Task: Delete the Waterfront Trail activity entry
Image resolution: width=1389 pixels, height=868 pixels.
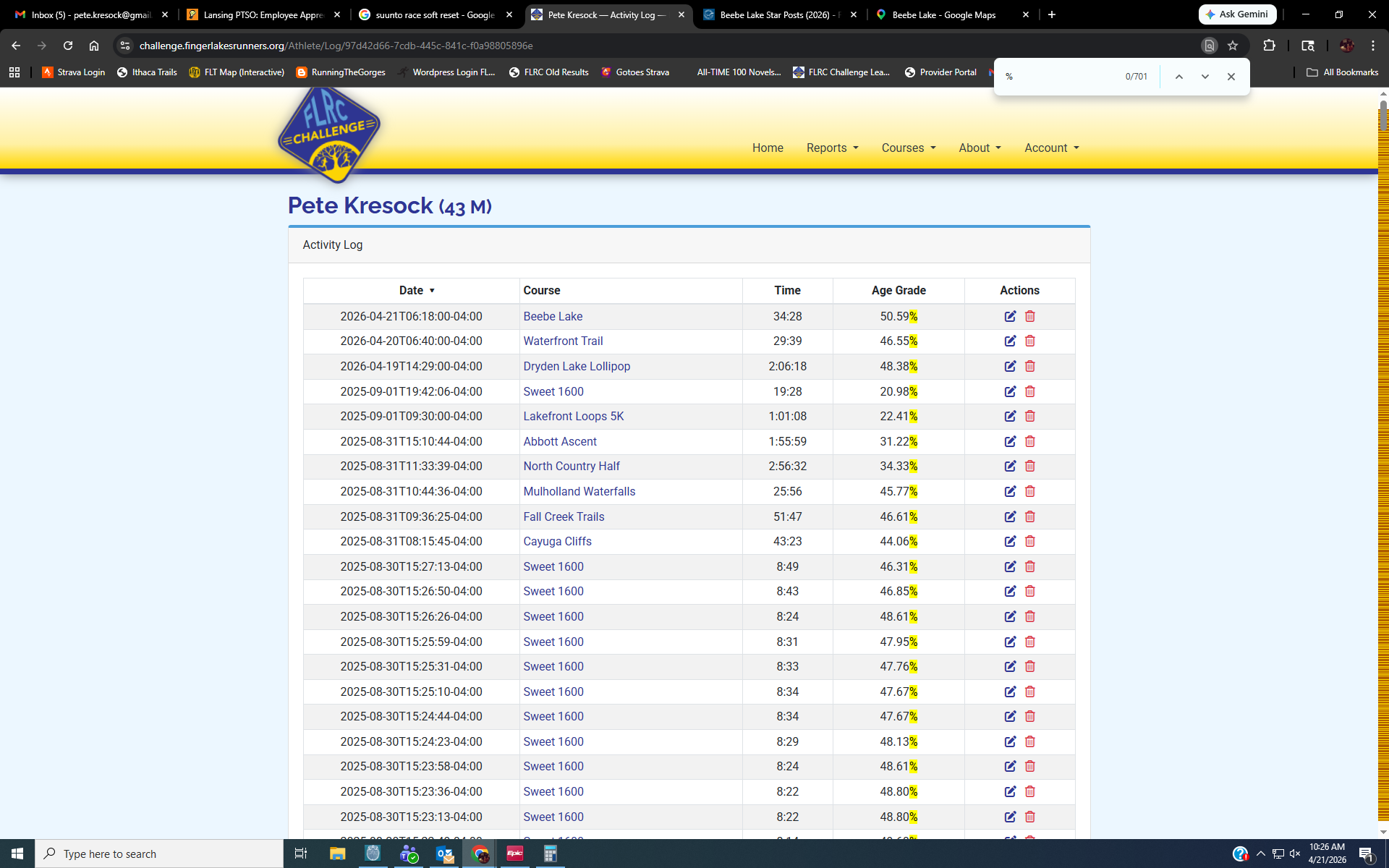Action: (1030, 341)
